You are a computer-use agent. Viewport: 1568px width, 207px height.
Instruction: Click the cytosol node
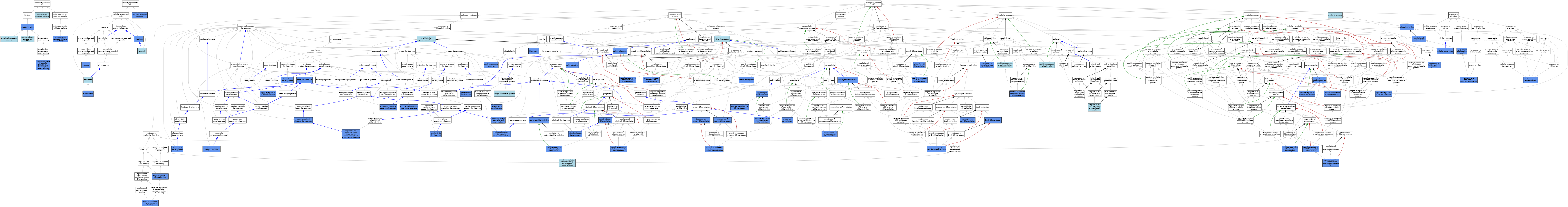point(142,51)
